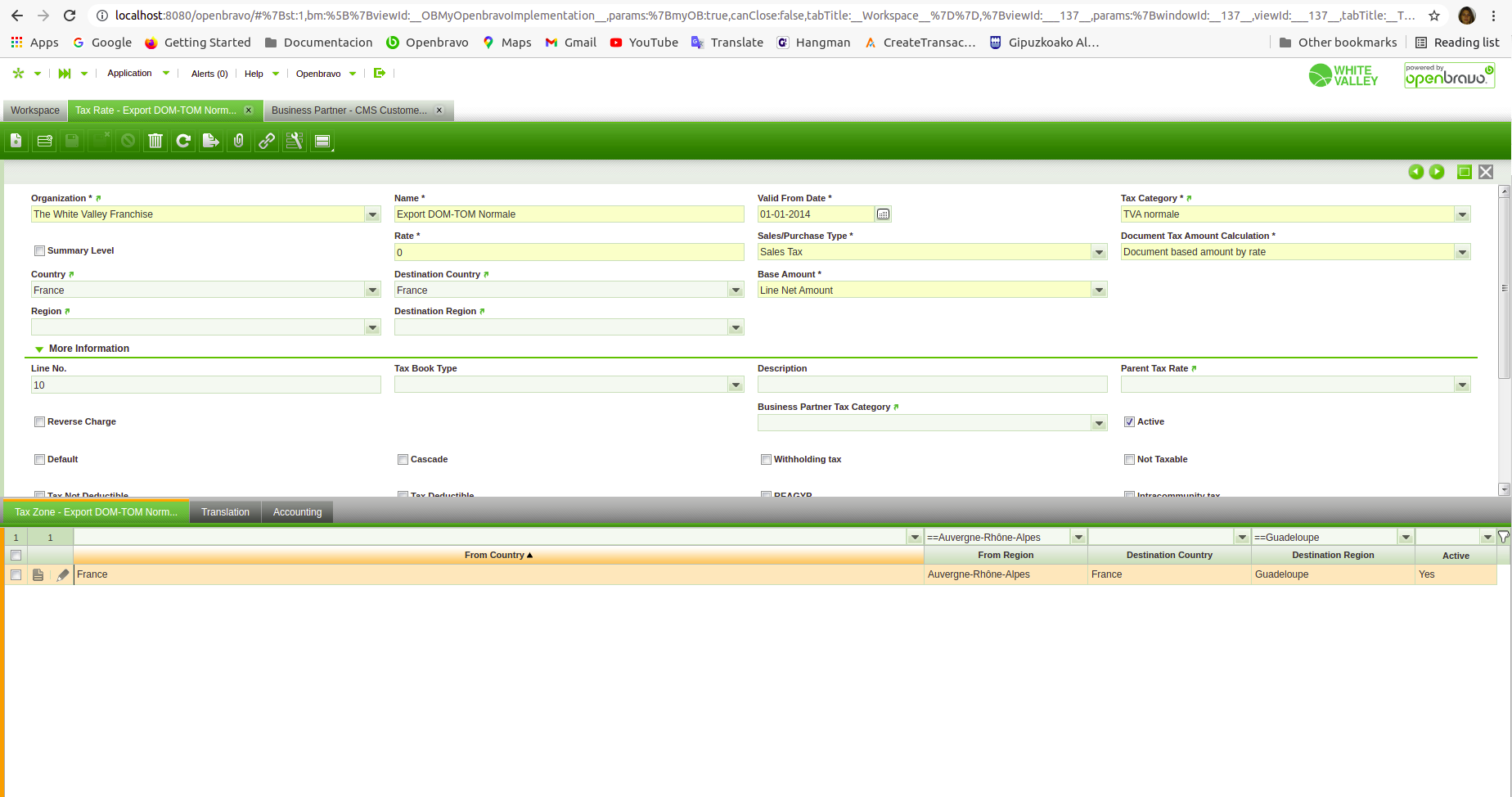Viewport: 1512px width, 797px height.
Task: Open the Alerts (0) link
Action: (209, 74)
